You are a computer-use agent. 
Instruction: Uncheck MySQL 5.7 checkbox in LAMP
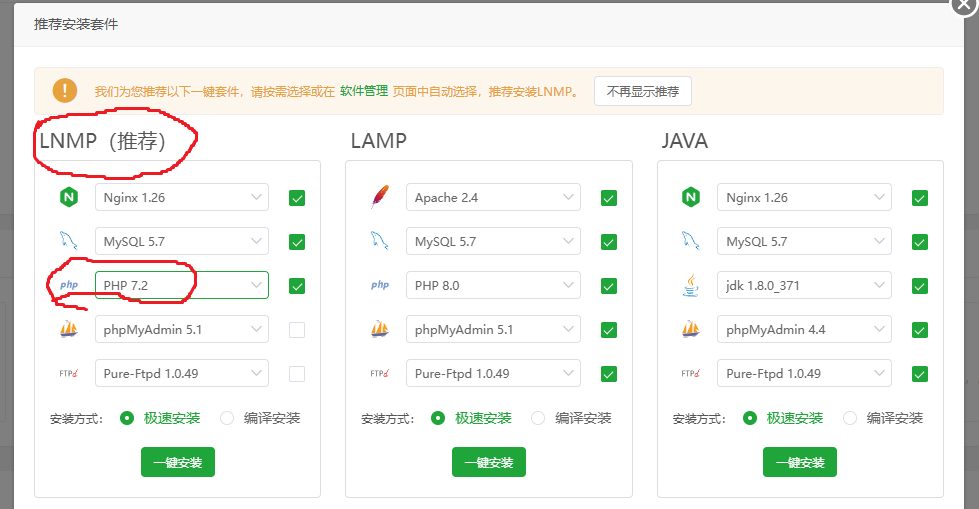[x=609, y=242]
